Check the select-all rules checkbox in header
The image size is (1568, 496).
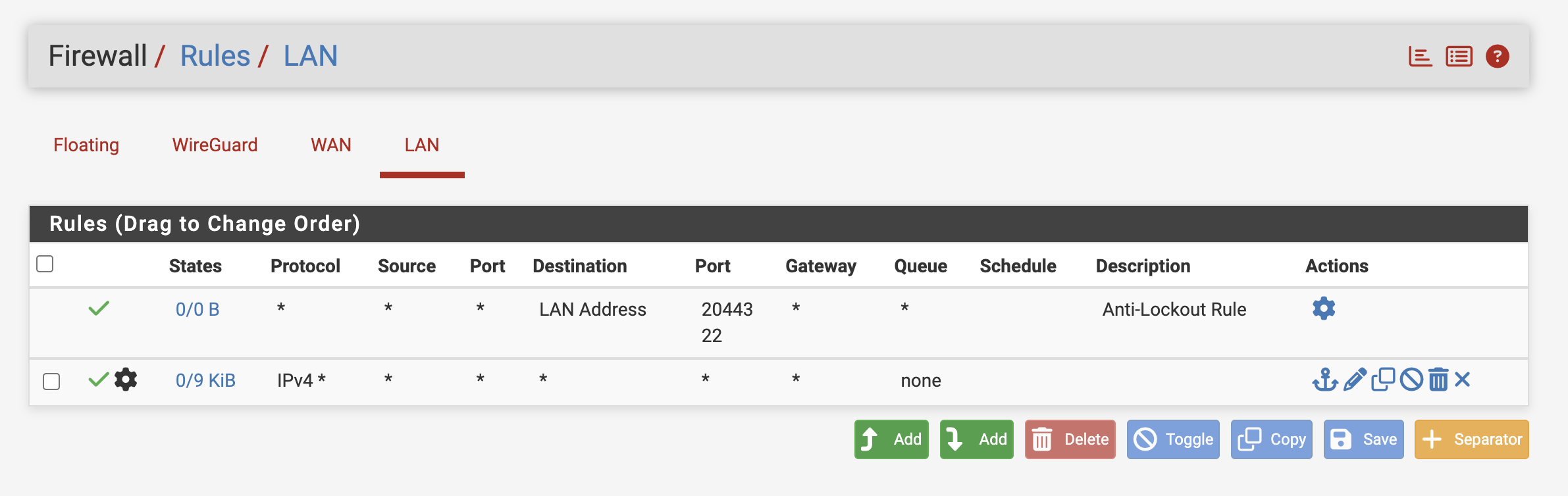(x=45, y=264)
